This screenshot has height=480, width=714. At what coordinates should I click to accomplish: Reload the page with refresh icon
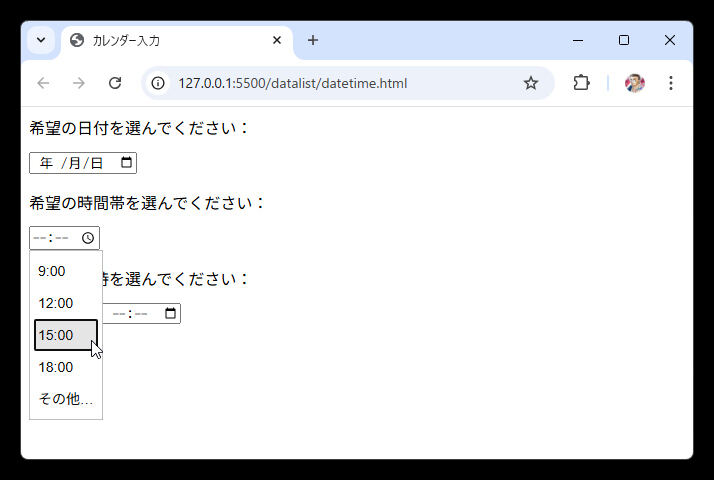tap(115, 83)
